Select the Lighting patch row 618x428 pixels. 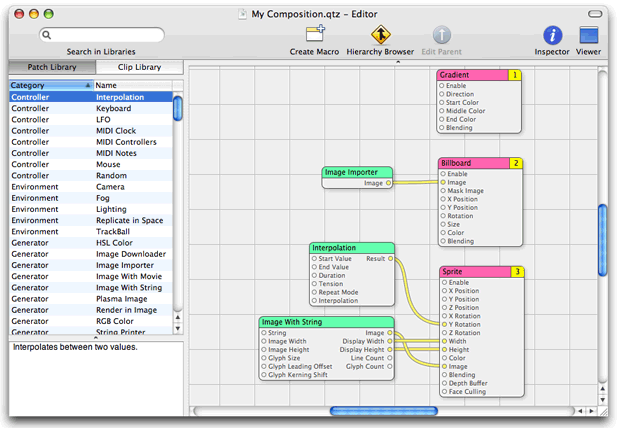click(x=91, y=209)
